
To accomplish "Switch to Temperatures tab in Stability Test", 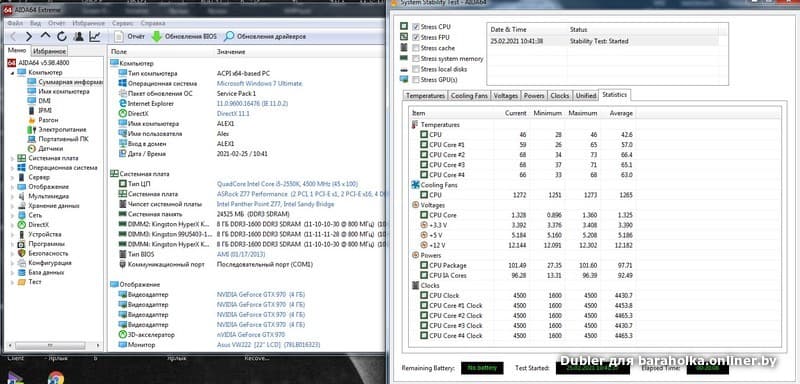I will point(425,96).
